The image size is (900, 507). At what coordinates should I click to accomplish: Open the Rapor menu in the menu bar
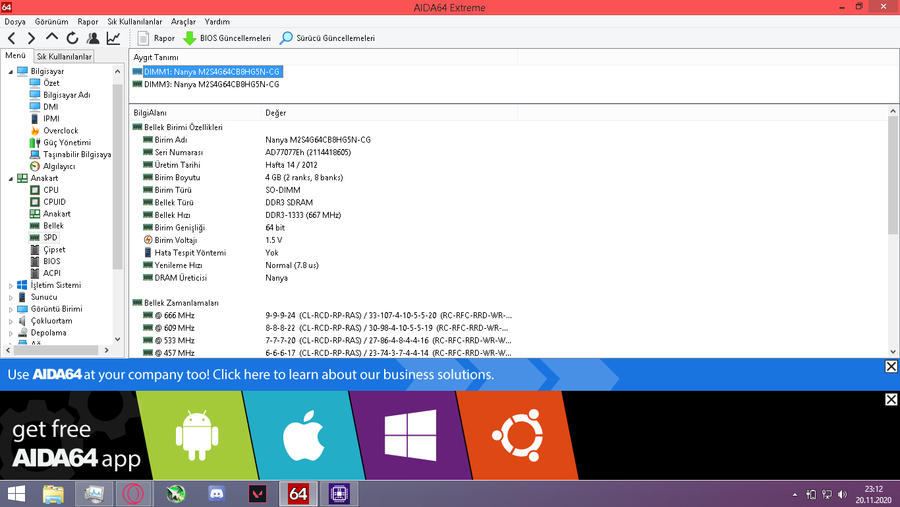[88, 22]
